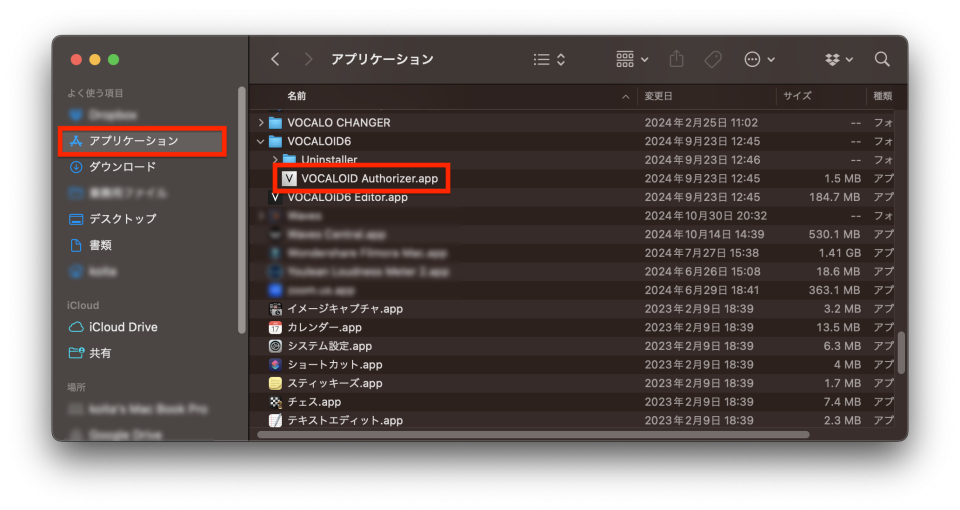This screenshot has height=510, width=960.
Task: Click the horizontal scrollbar of file list
Action: [x=533, y=435]
